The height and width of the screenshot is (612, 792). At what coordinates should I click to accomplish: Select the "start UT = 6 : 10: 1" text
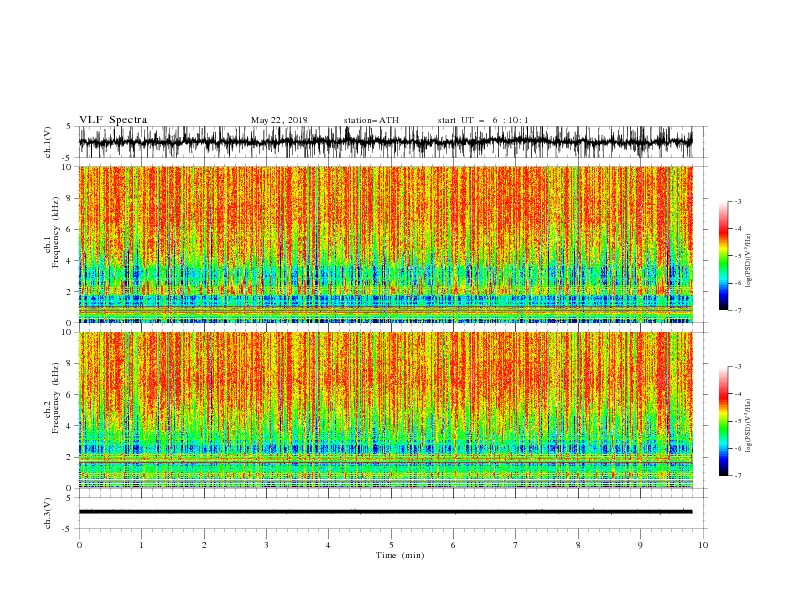pyautogui.click(x=482, y=120)
